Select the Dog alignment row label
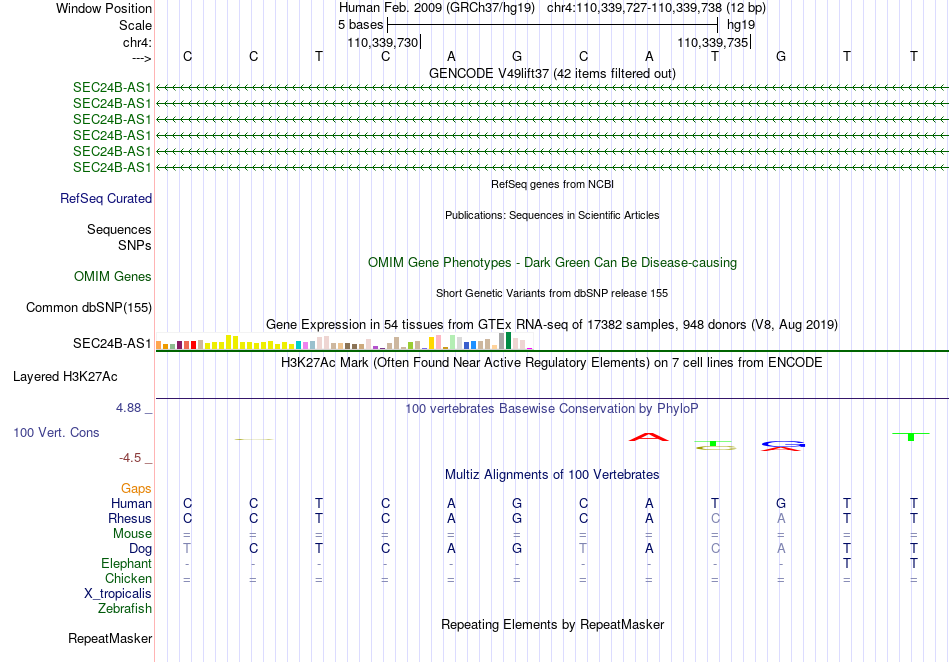 click(140, 549)
